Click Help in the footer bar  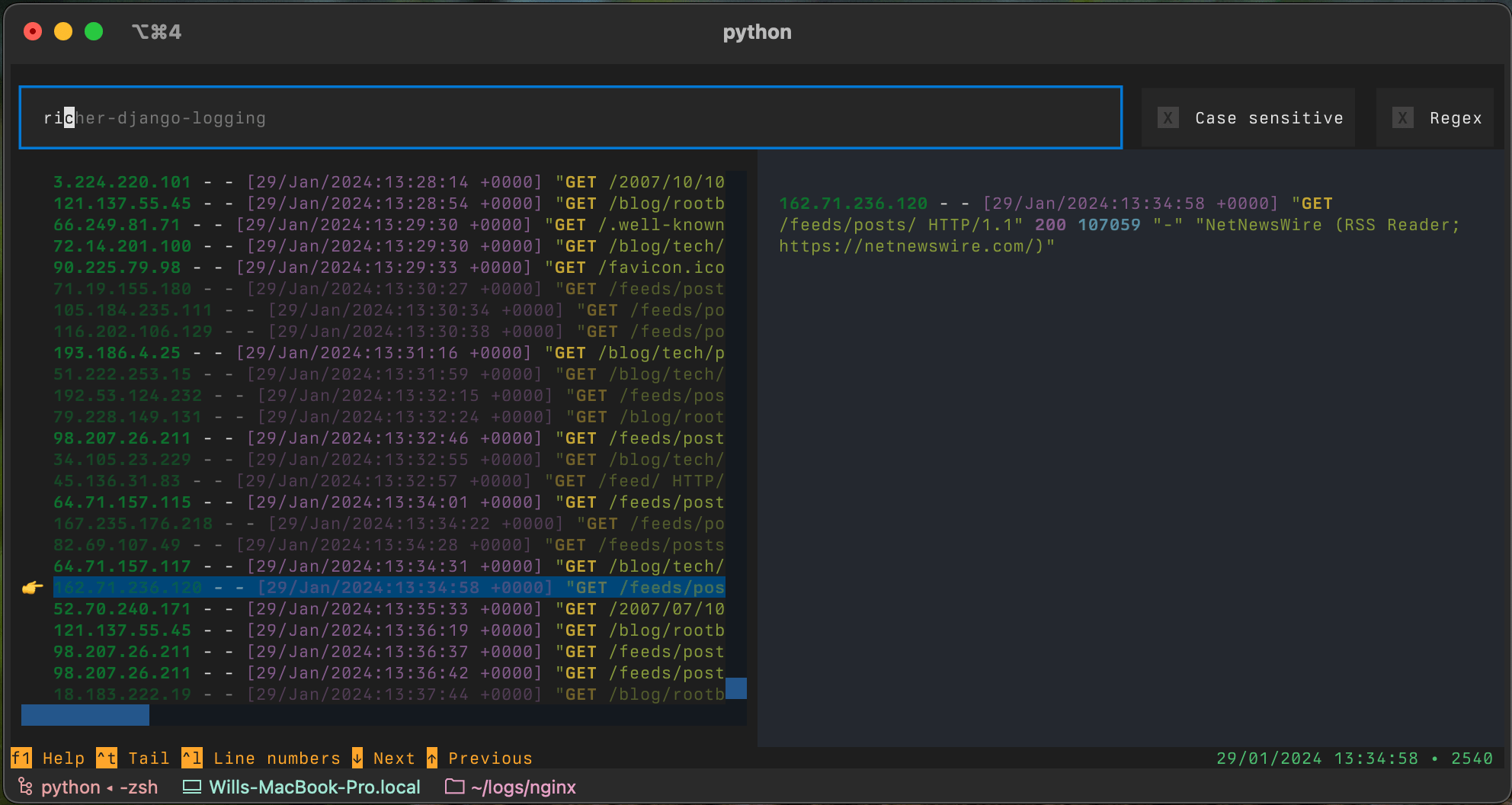[x=64, y=758]
